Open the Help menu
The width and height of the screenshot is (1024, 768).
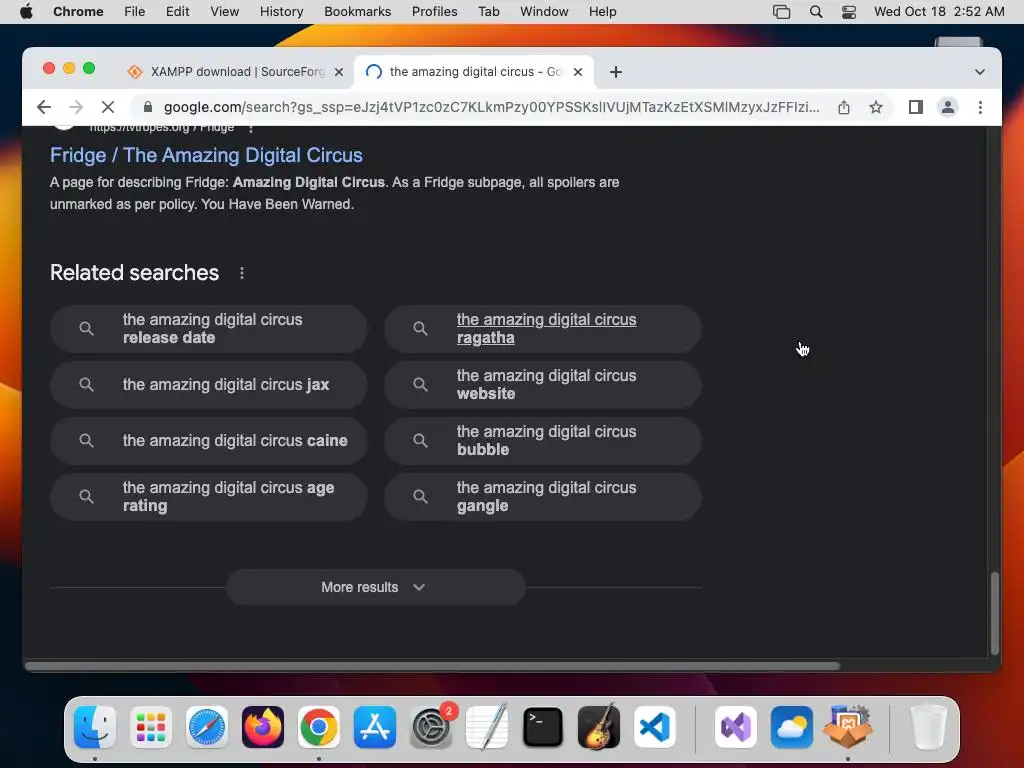tap(602, 12)
